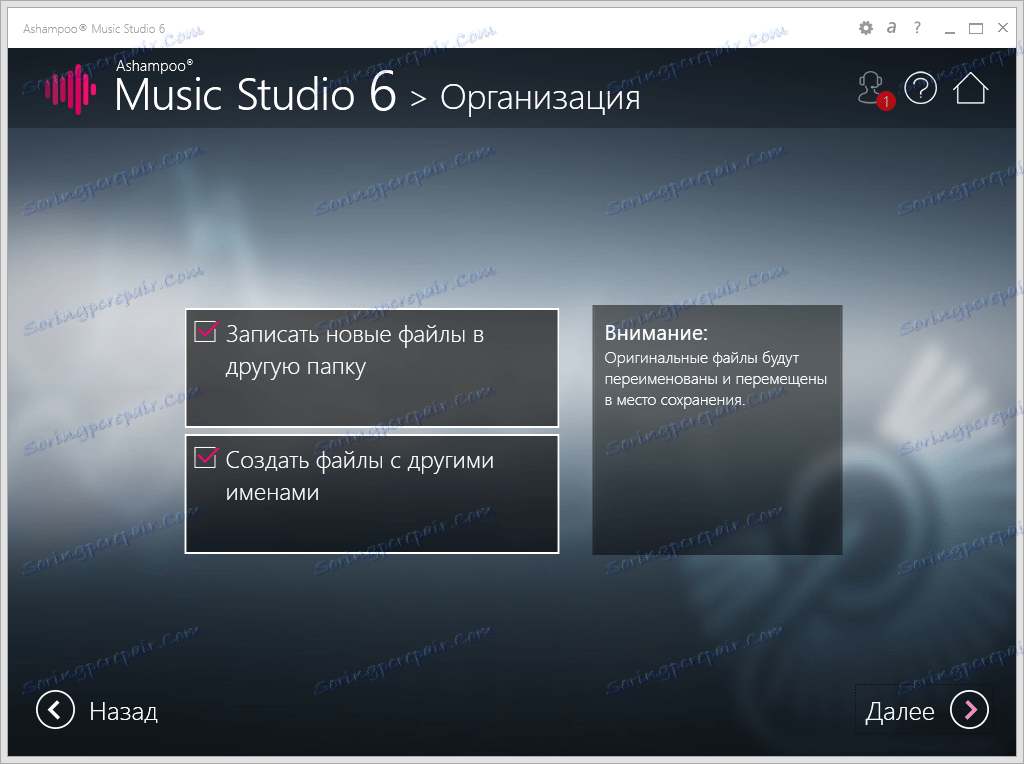Uncheck 'Записать новые файлы в другую папку'

coord(206,332)
